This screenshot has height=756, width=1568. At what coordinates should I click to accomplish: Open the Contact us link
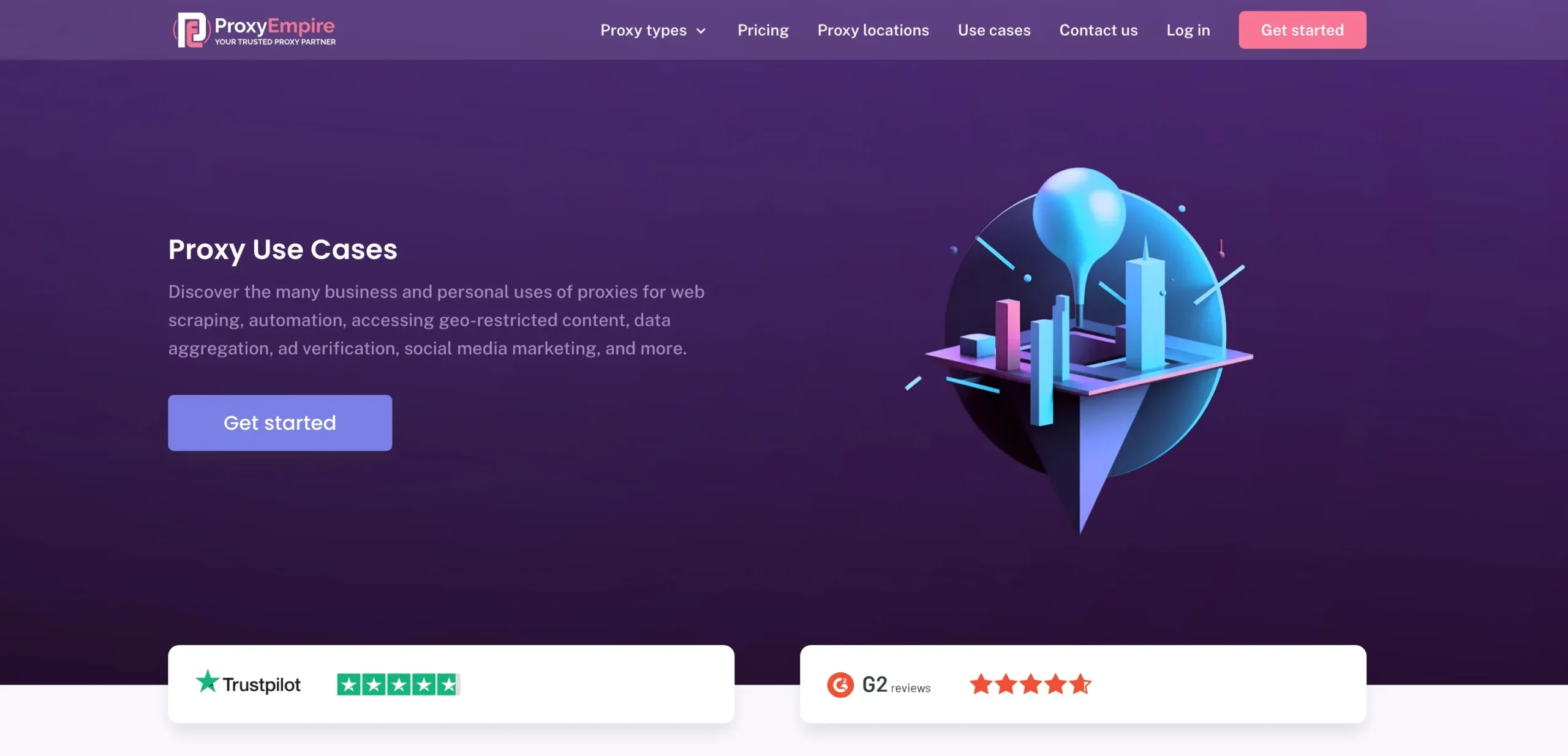(x=1098, y=30)
